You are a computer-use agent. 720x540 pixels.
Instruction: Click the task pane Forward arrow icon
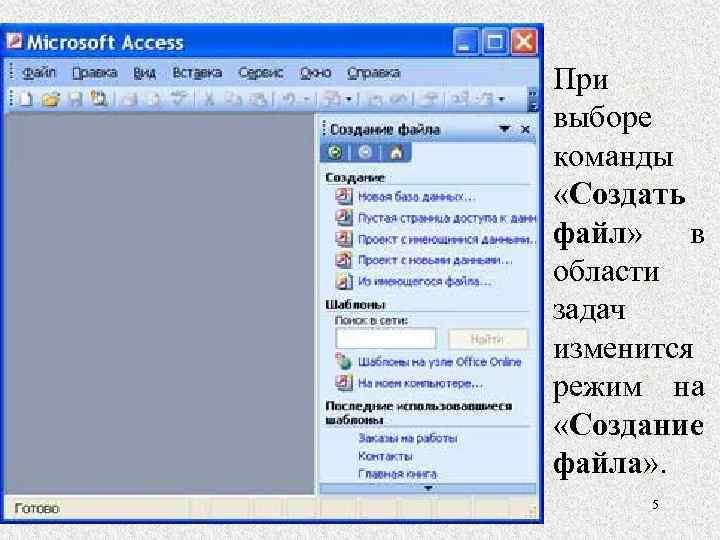click(365, 152)
